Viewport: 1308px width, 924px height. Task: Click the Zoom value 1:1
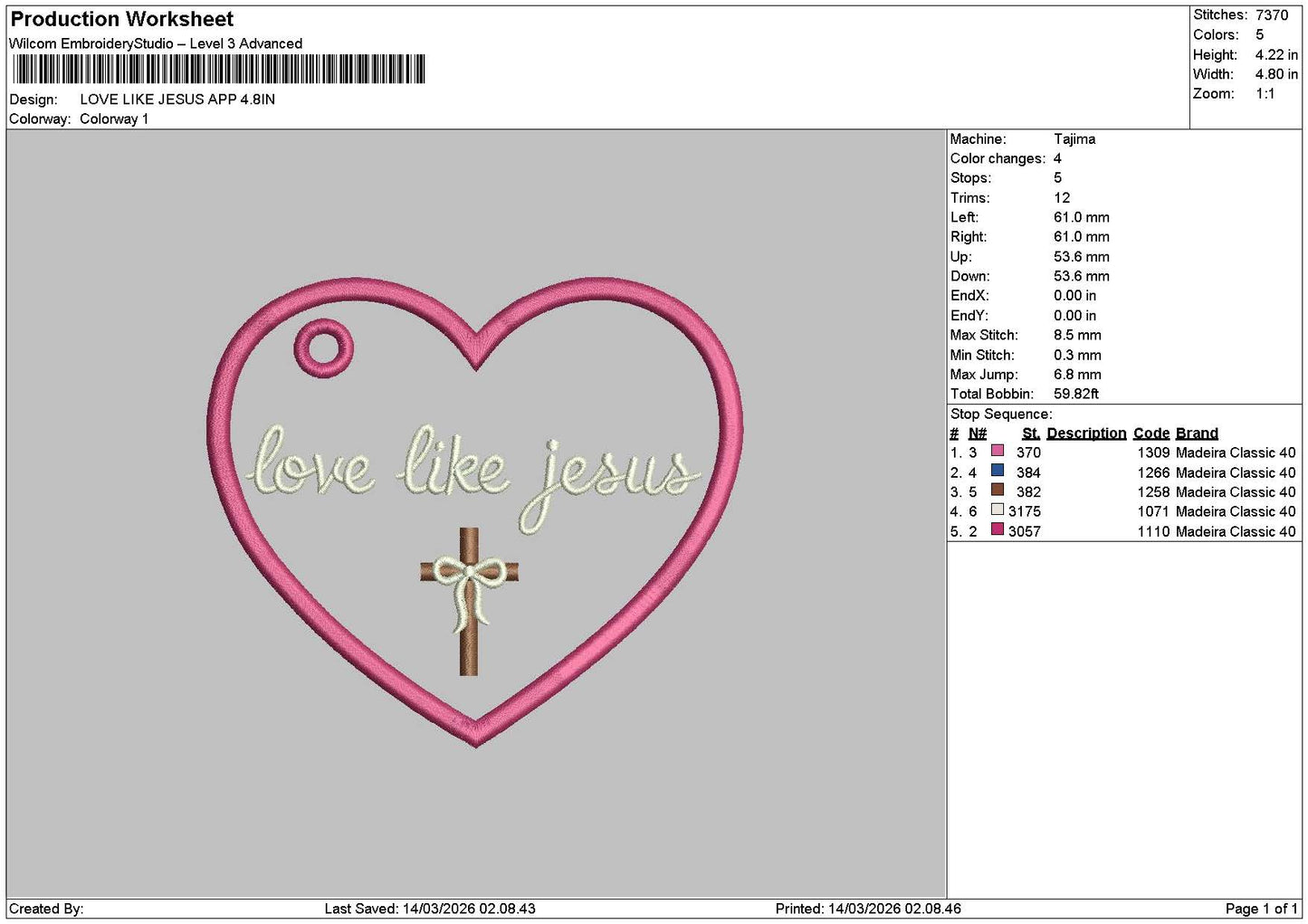click(1265, 94)
